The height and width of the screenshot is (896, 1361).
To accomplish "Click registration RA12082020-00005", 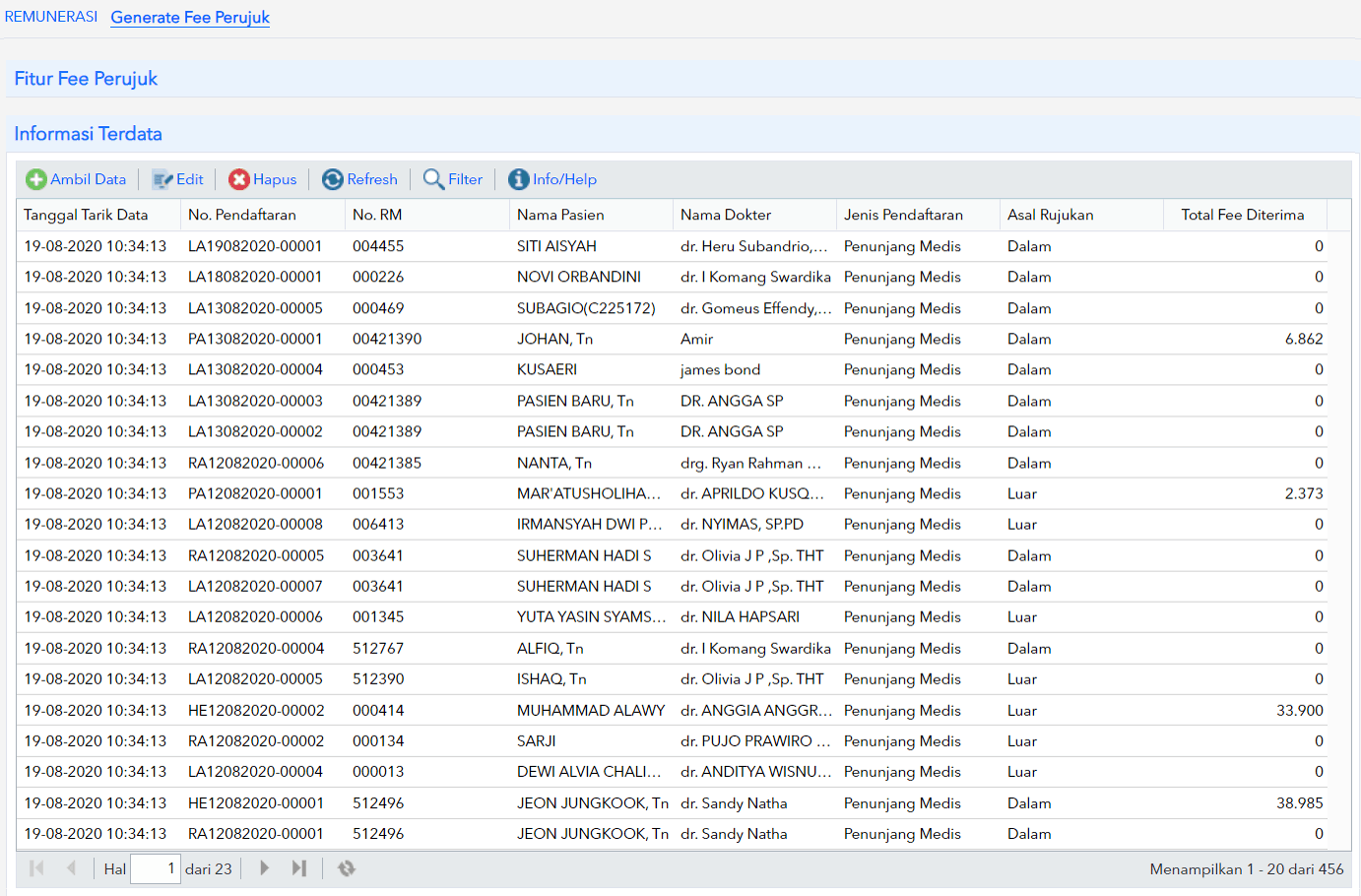I will tap(256, 555).
